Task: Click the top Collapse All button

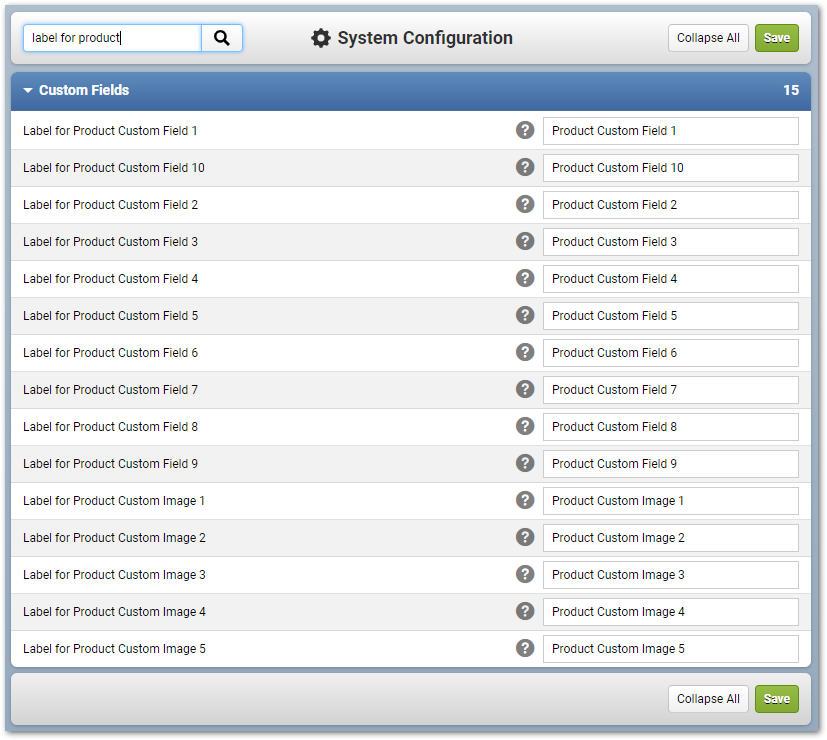Action: point(708,38)
